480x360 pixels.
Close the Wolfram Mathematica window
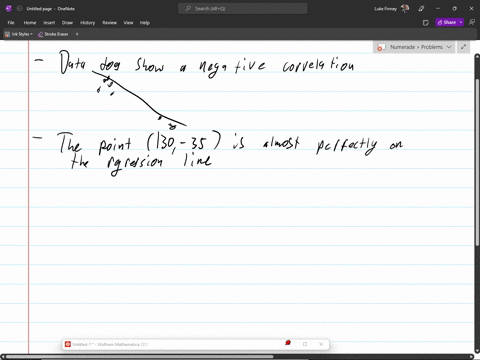[x=321, y=344]
